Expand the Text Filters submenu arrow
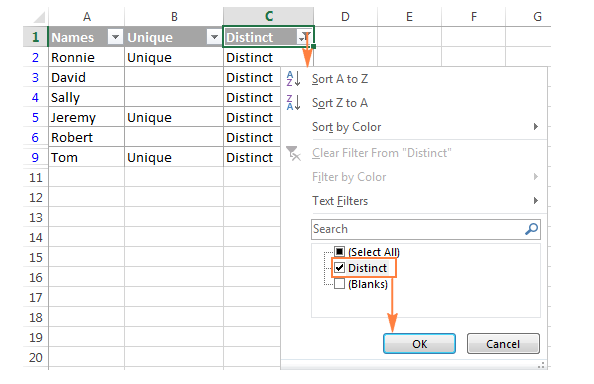This screenshot has width=594, height=384. pyautogui.click(x=536, y=200)
